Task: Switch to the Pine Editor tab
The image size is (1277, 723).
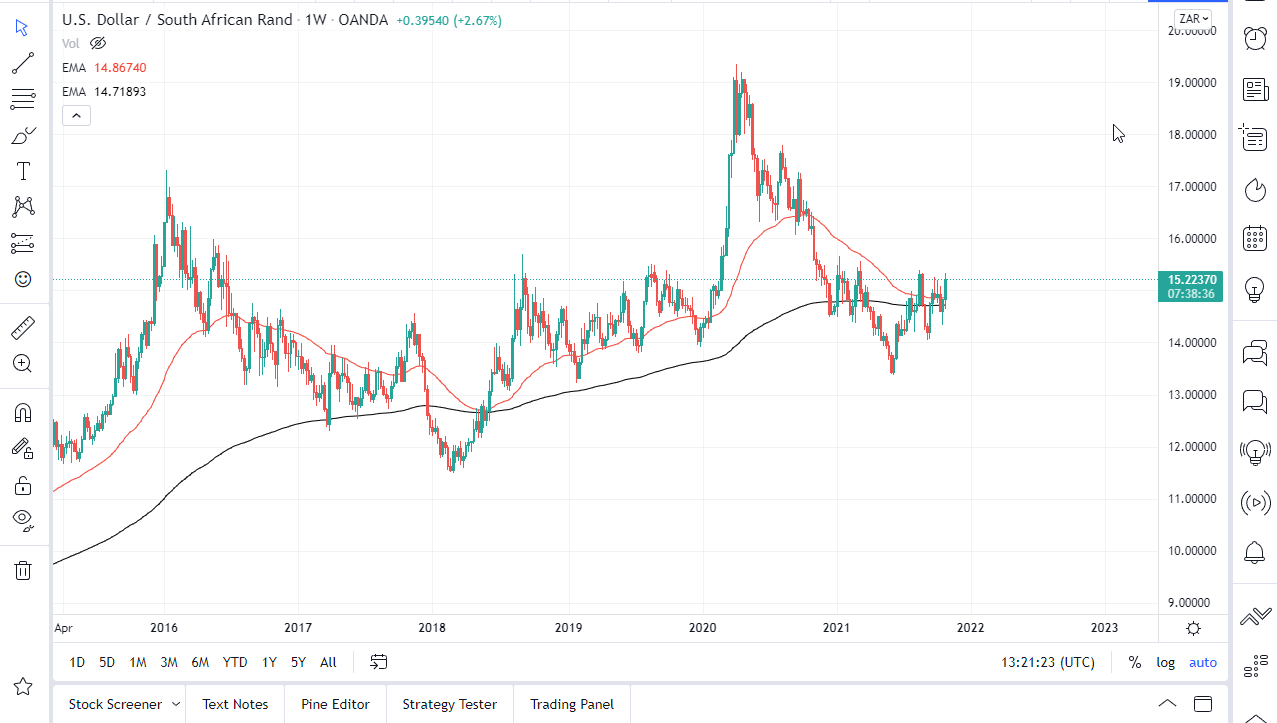Action: [x=335, y=704]
